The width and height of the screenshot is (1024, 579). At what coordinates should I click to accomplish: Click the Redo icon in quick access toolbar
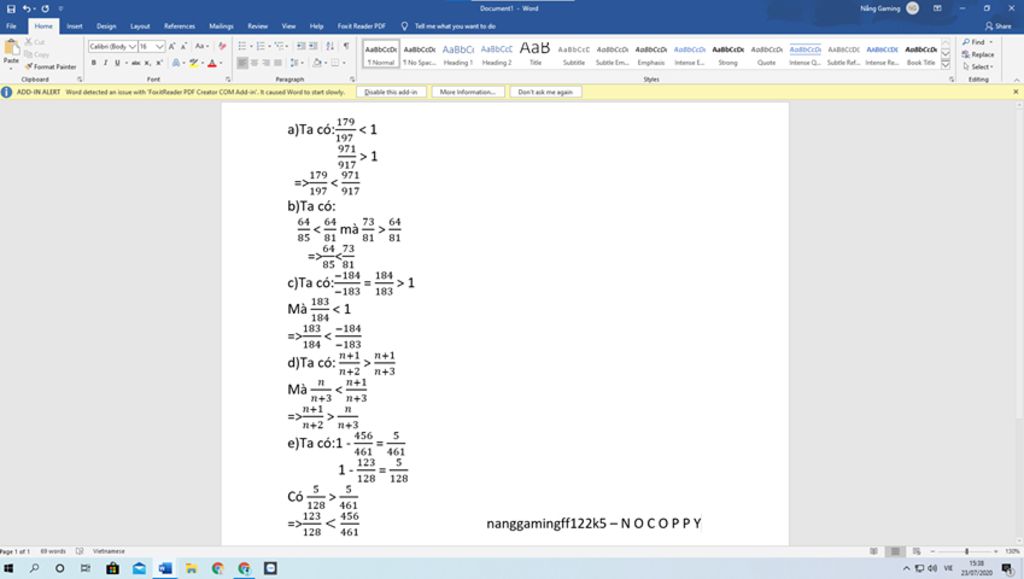[45, 8]
